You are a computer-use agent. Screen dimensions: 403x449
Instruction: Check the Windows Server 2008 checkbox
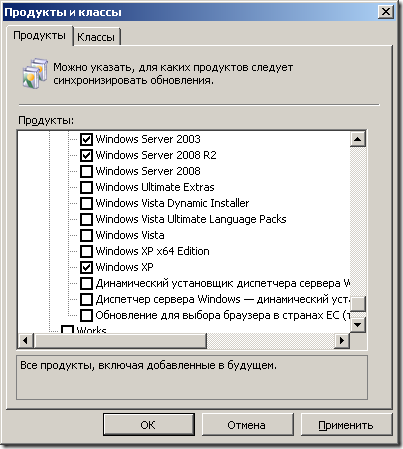(x=86, y=171)
